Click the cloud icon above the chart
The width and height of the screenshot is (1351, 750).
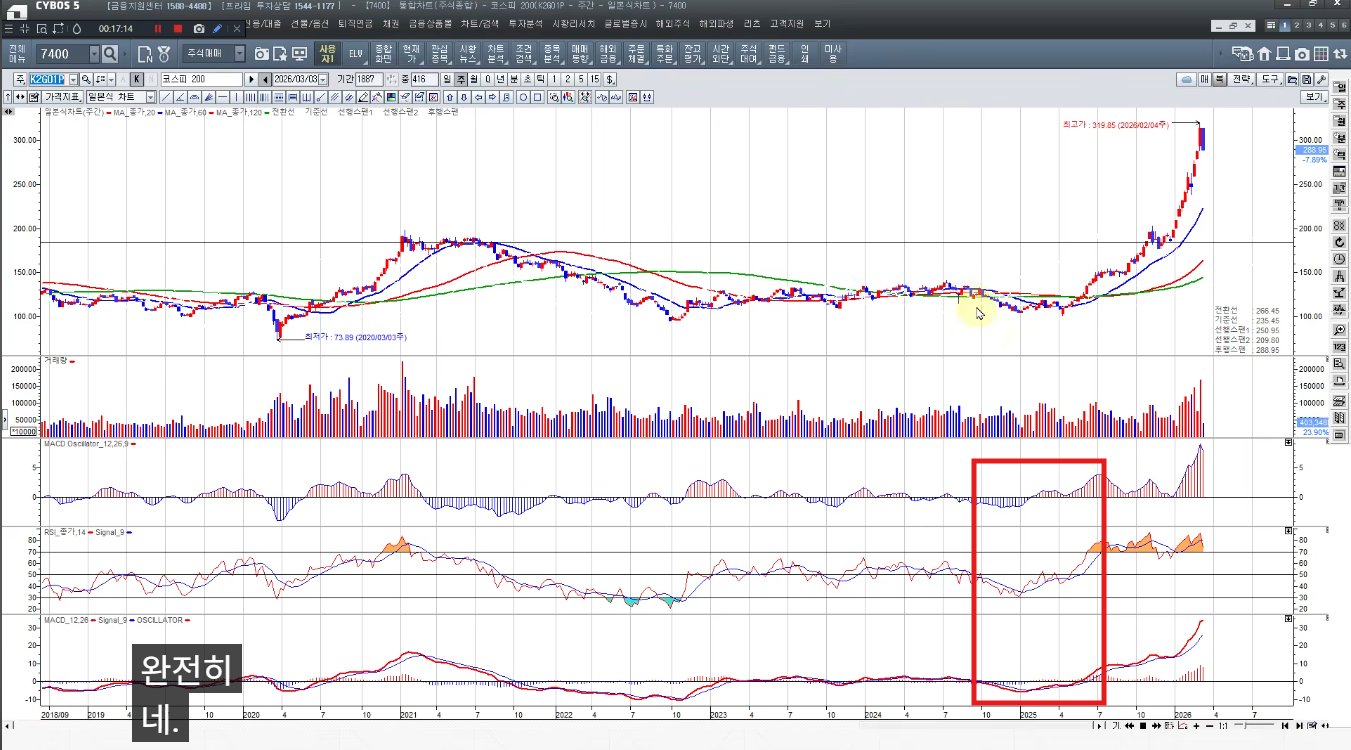tap(1186, 79)
